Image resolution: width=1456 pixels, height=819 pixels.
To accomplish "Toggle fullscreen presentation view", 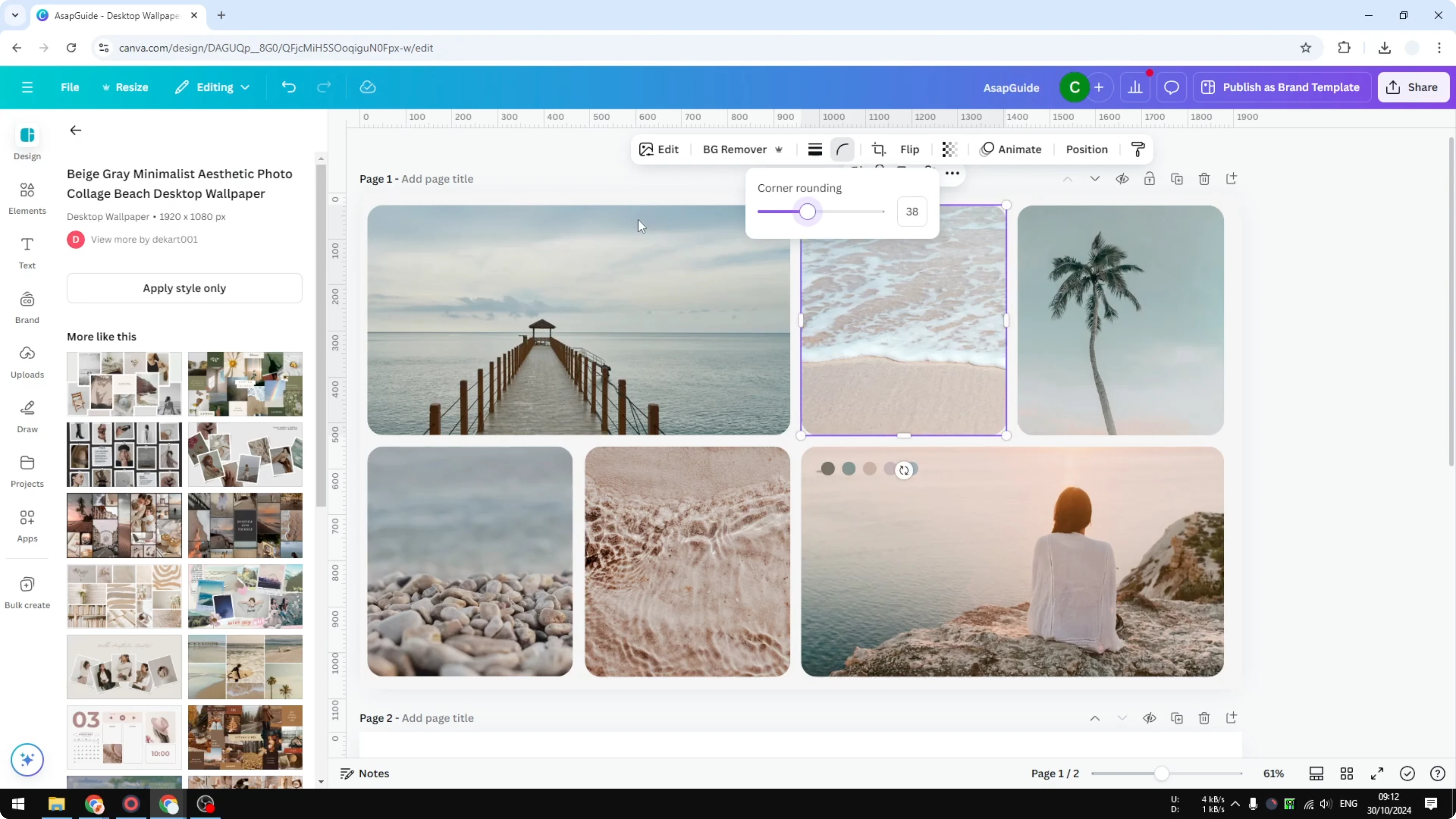I will point(1377,773).
